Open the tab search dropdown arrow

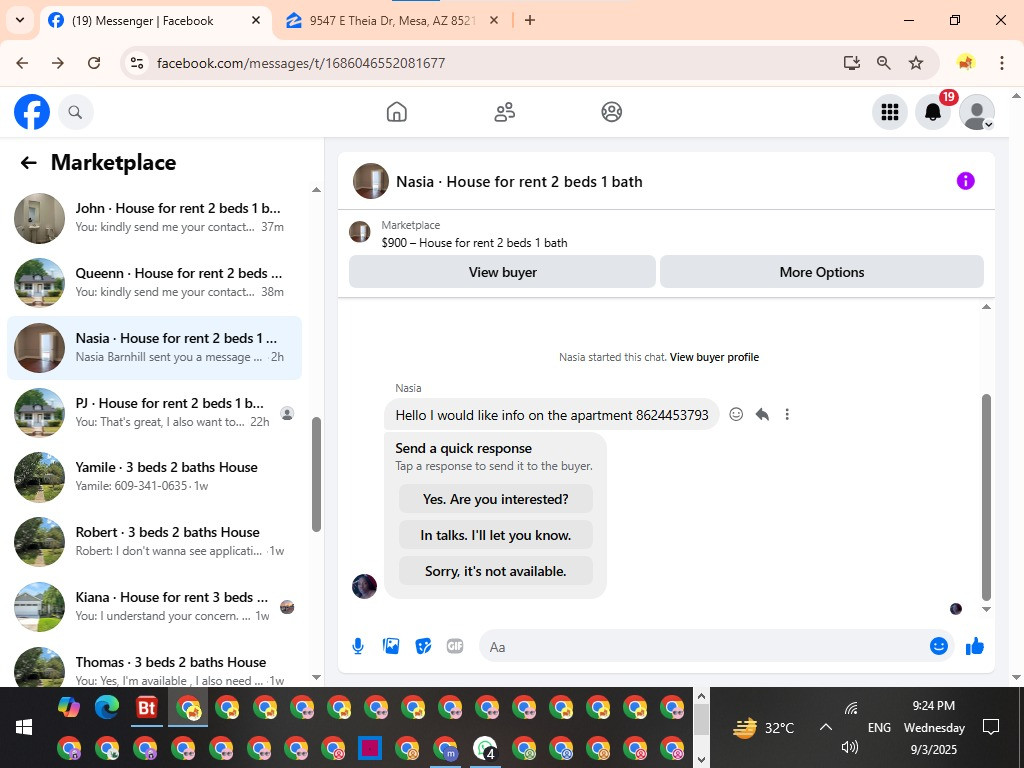pyautogui.click(x=20, y=20)
